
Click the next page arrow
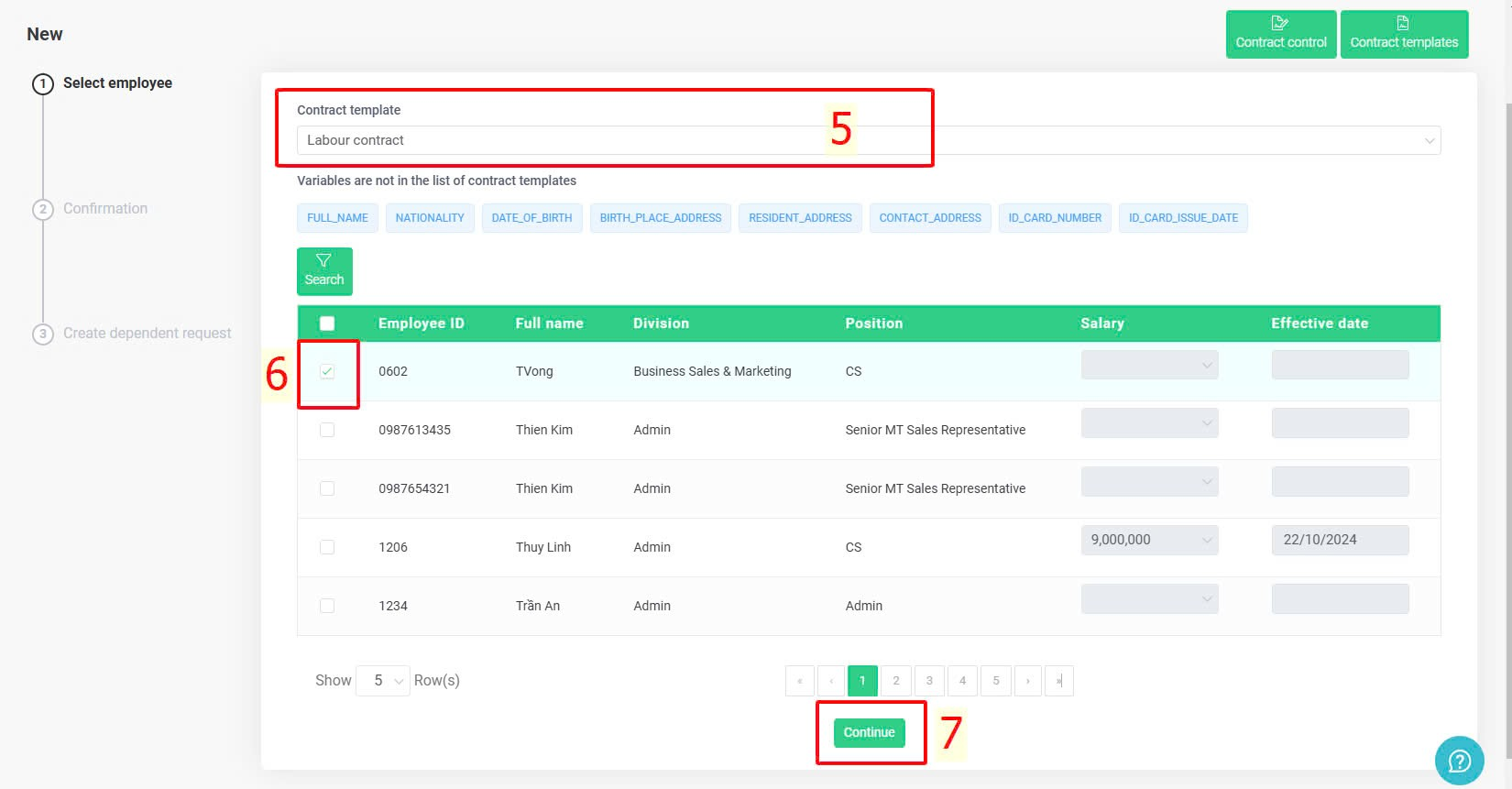(x=1028, y=681)
